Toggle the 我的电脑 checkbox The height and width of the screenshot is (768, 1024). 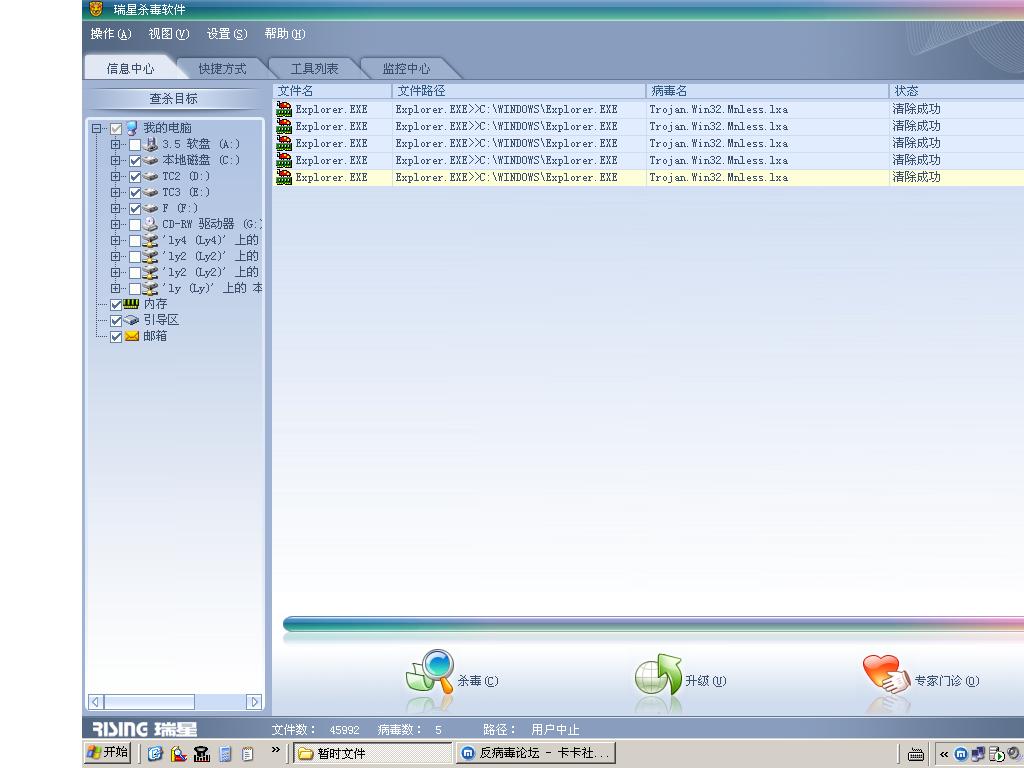click(x=116, y=129)
